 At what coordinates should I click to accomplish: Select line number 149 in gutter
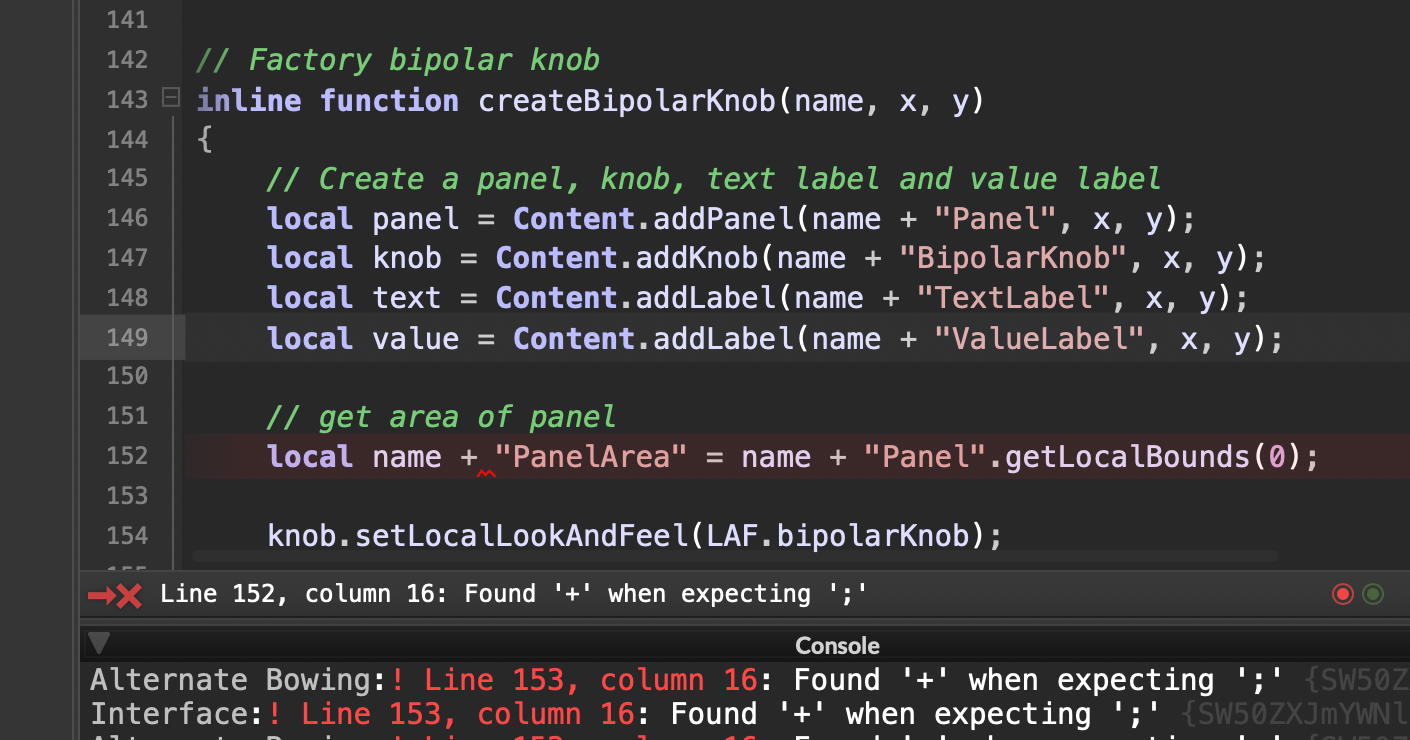click(127, 337)
